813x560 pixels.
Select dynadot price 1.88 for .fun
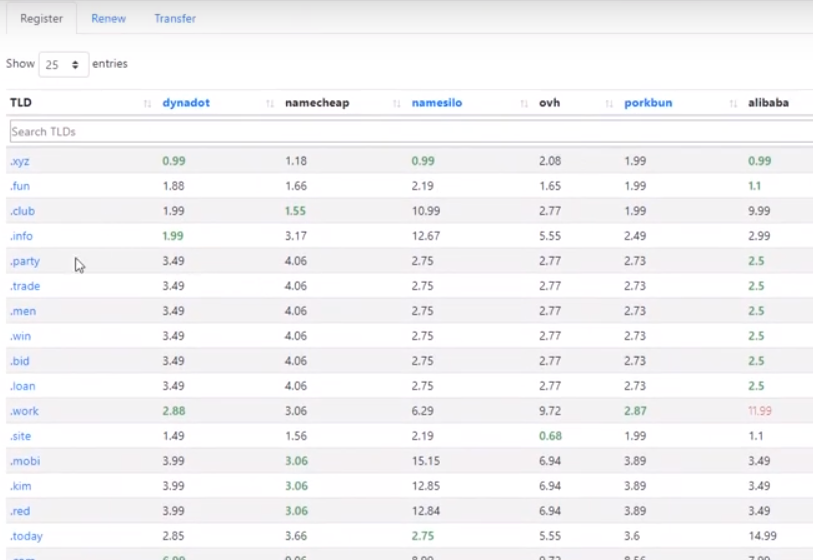[x=173, y=186]
